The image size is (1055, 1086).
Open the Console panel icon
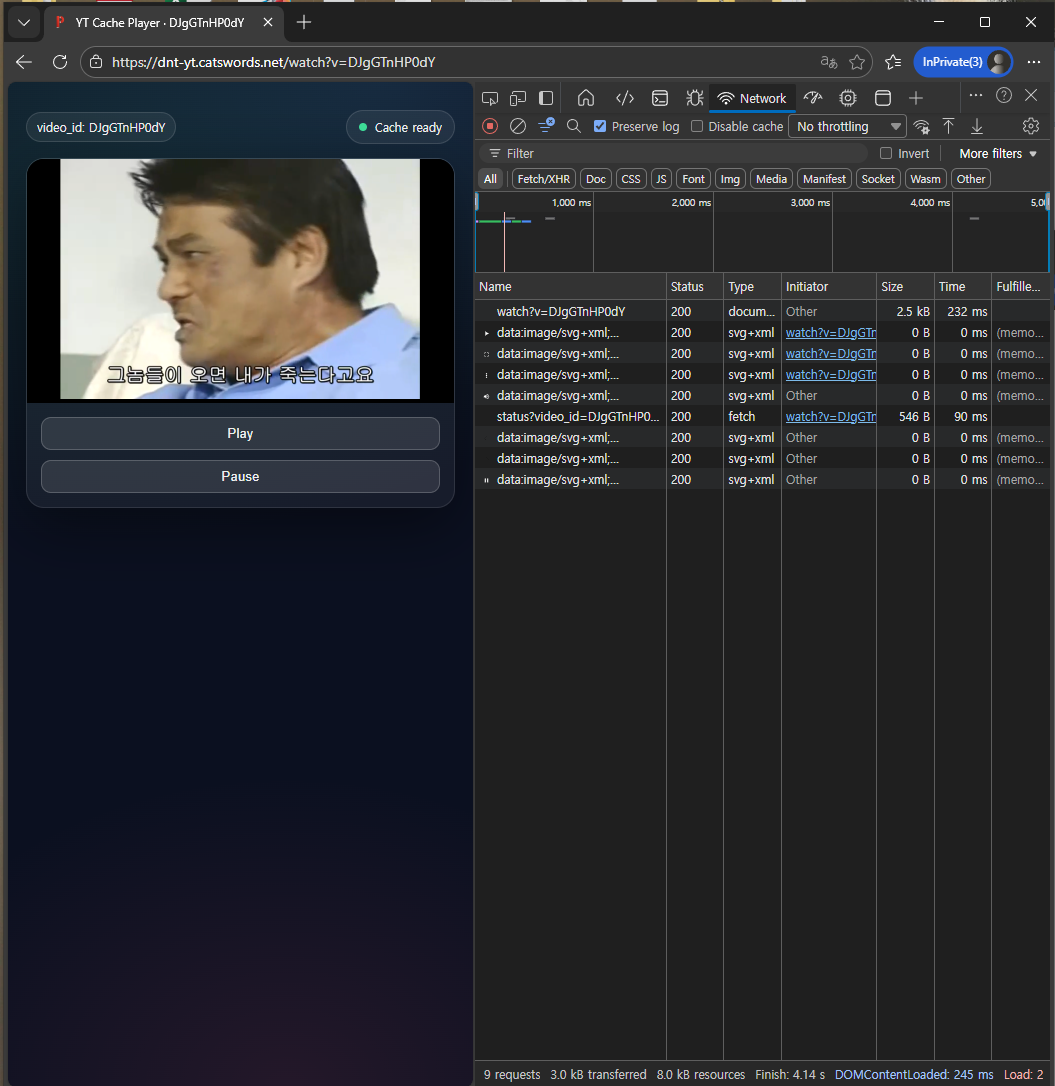coord(660,98)
